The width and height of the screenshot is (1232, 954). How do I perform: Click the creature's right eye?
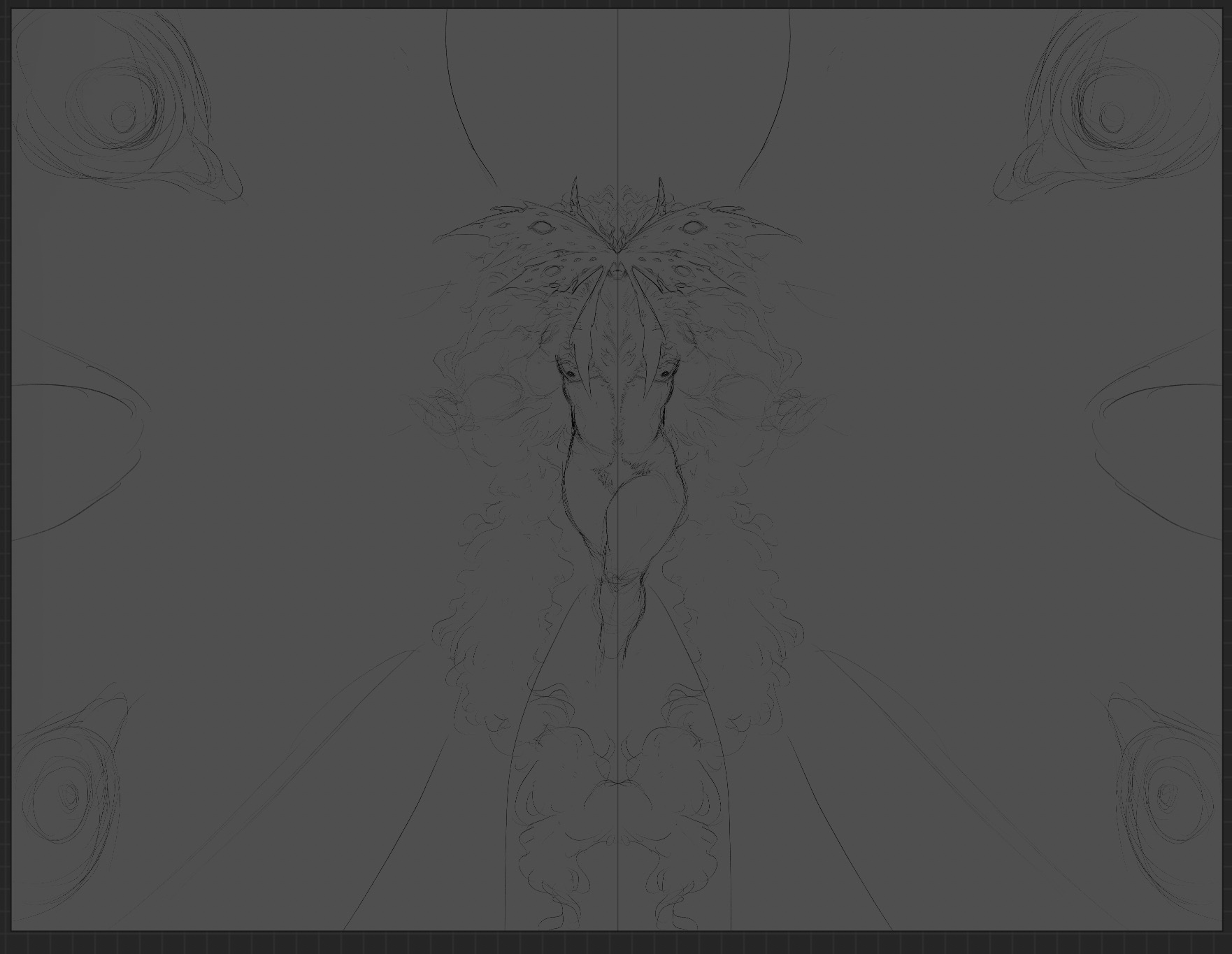click(x=664, y=375)
